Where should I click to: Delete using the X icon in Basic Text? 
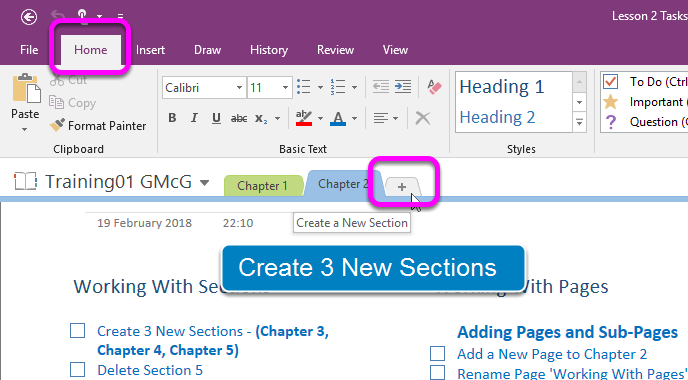[423, 118]
